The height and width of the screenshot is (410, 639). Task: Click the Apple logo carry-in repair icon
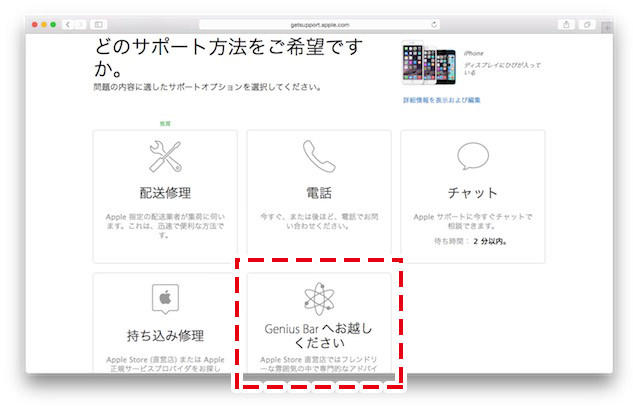click(165, 299)
